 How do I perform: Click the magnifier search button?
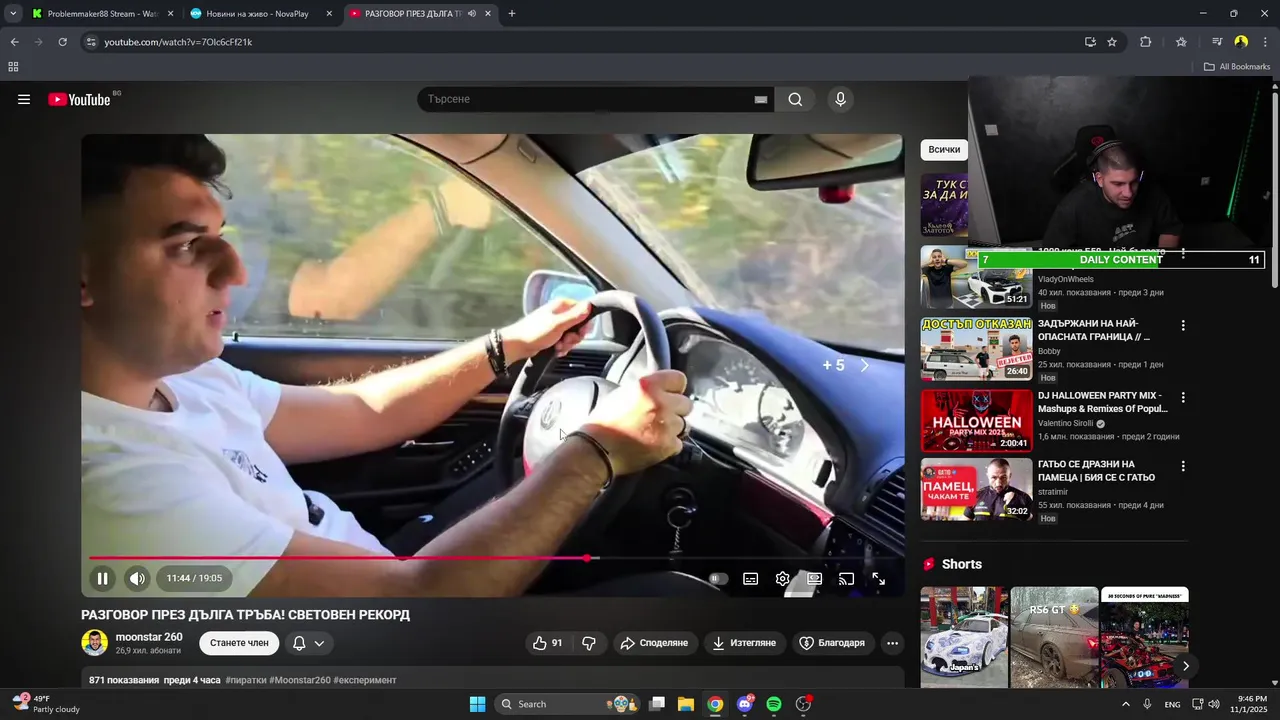[x=795, y=99]
